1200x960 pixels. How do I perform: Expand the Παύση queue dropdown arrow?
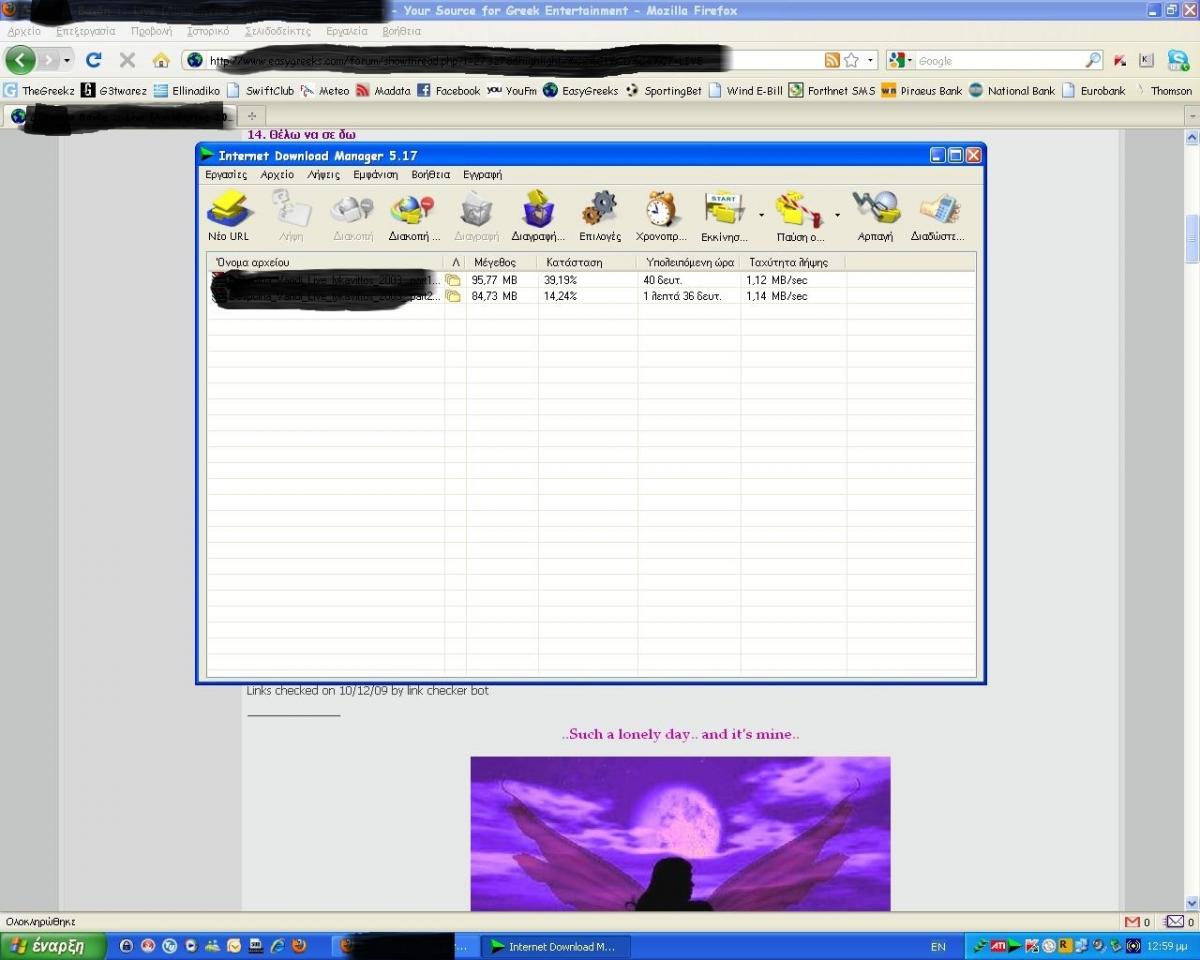click(x=837, y=215)
